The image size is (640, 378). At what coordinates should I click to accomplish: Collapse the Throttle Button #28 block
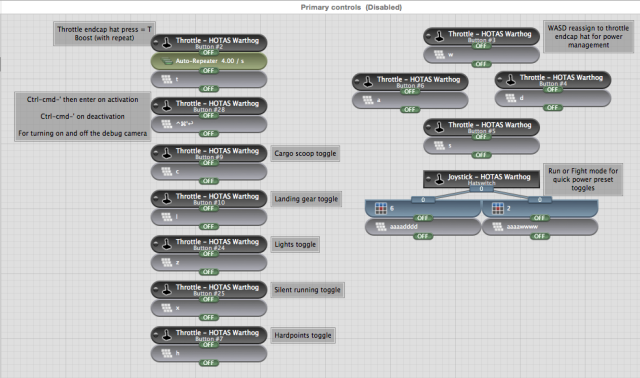pyautogui.click(x=156, y=105)
